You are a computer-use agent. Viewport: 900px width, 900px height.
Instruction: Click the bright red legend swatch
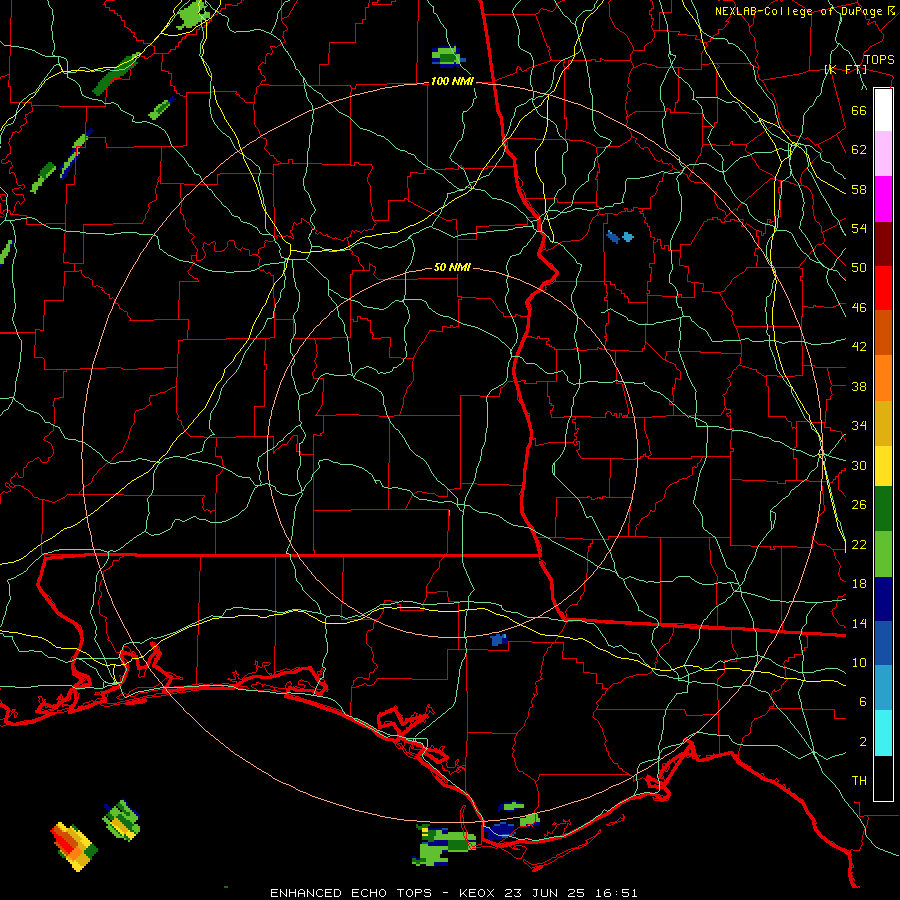(883, 288)
